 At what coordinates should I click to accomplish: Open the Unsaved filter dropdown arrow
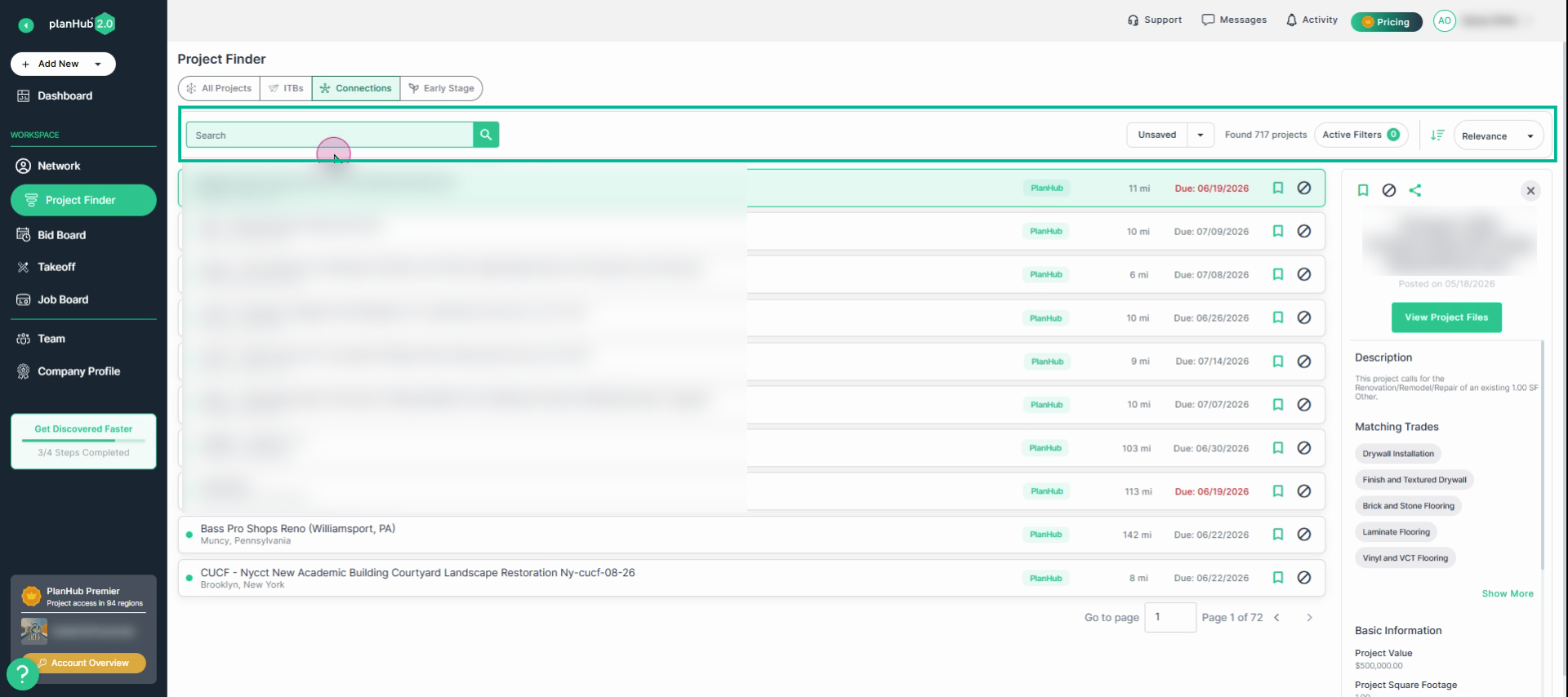point(1200,135)
